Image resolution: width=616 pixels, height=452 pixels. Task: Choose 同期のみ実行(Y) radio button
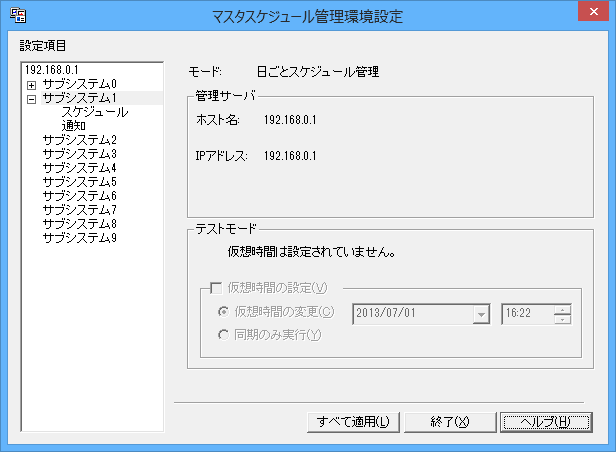[223, 335]
